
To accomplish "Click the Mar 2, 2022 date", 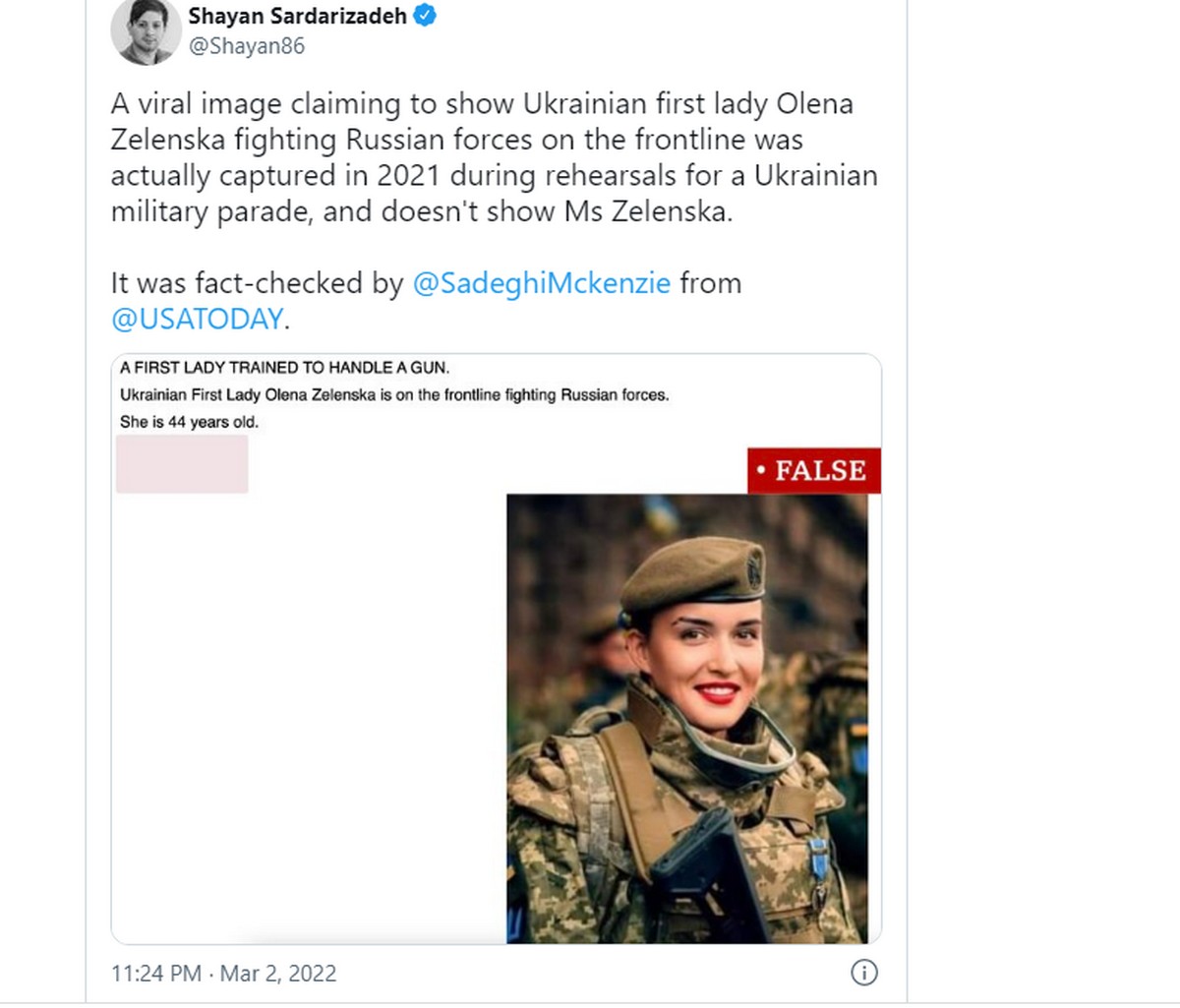I will click(278, 974).
